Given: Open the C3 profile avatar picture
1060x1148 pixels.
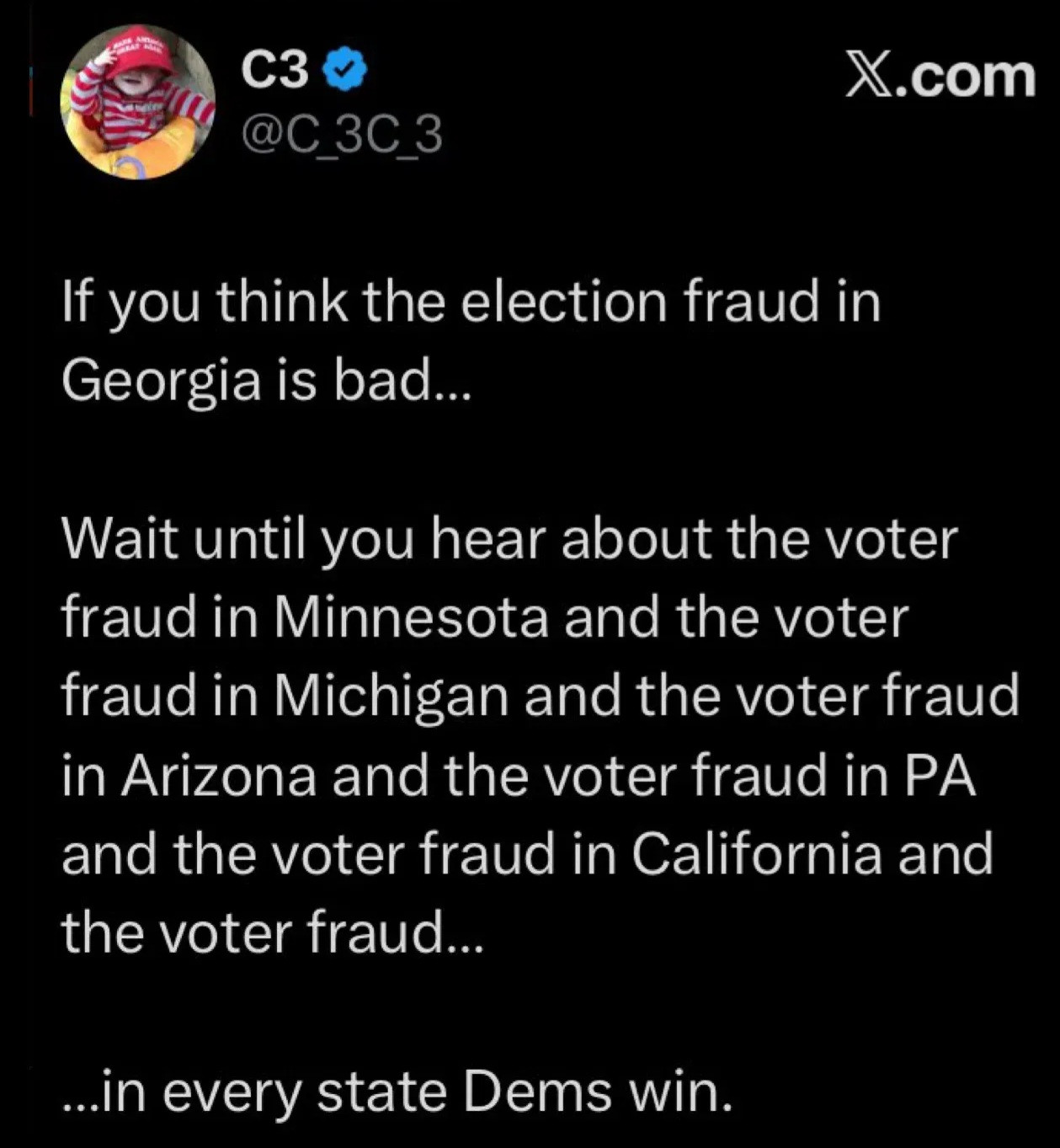Looking at the screenshot, I should (x=137, y=102).
